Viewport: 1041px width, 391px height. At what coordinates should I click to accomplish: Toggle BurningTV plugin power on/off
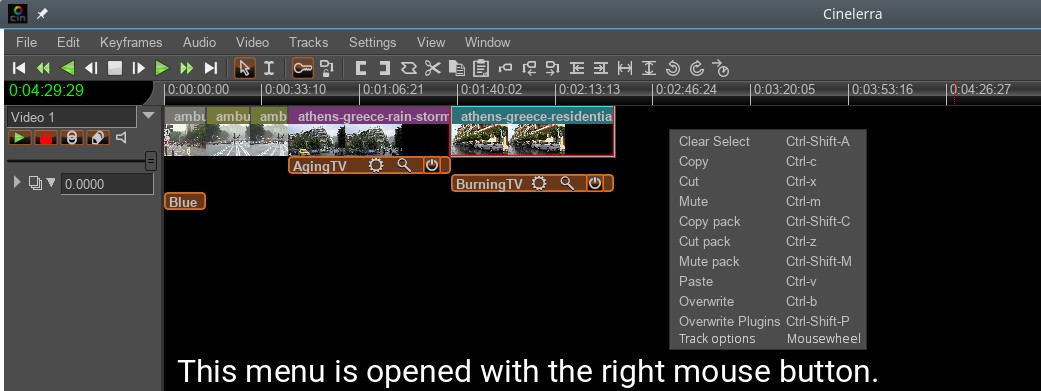[595, 183]
